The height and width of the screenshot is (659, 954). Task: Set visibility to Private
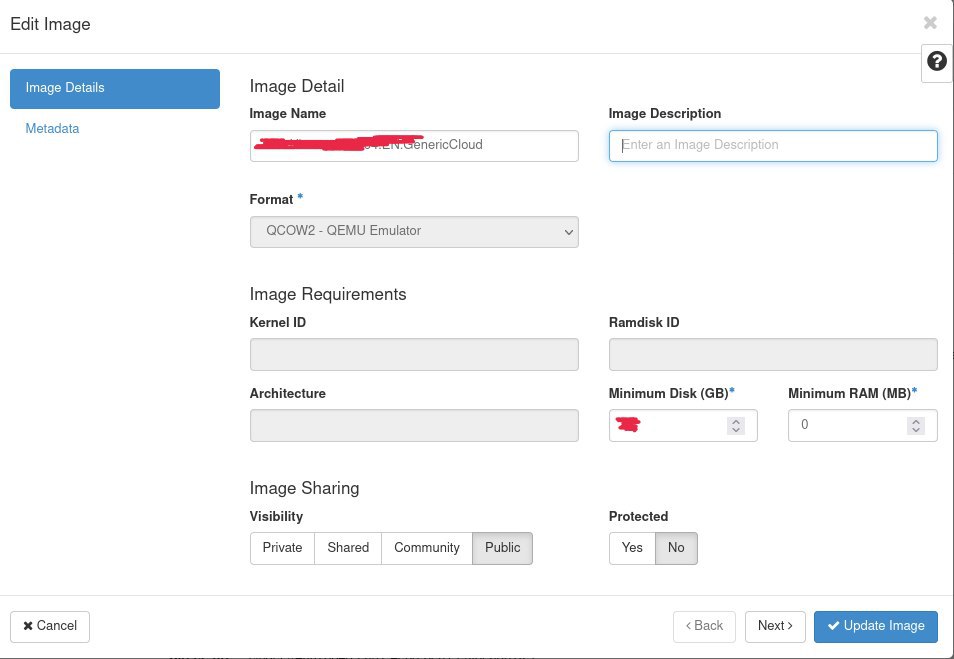(x=282, y=548)
